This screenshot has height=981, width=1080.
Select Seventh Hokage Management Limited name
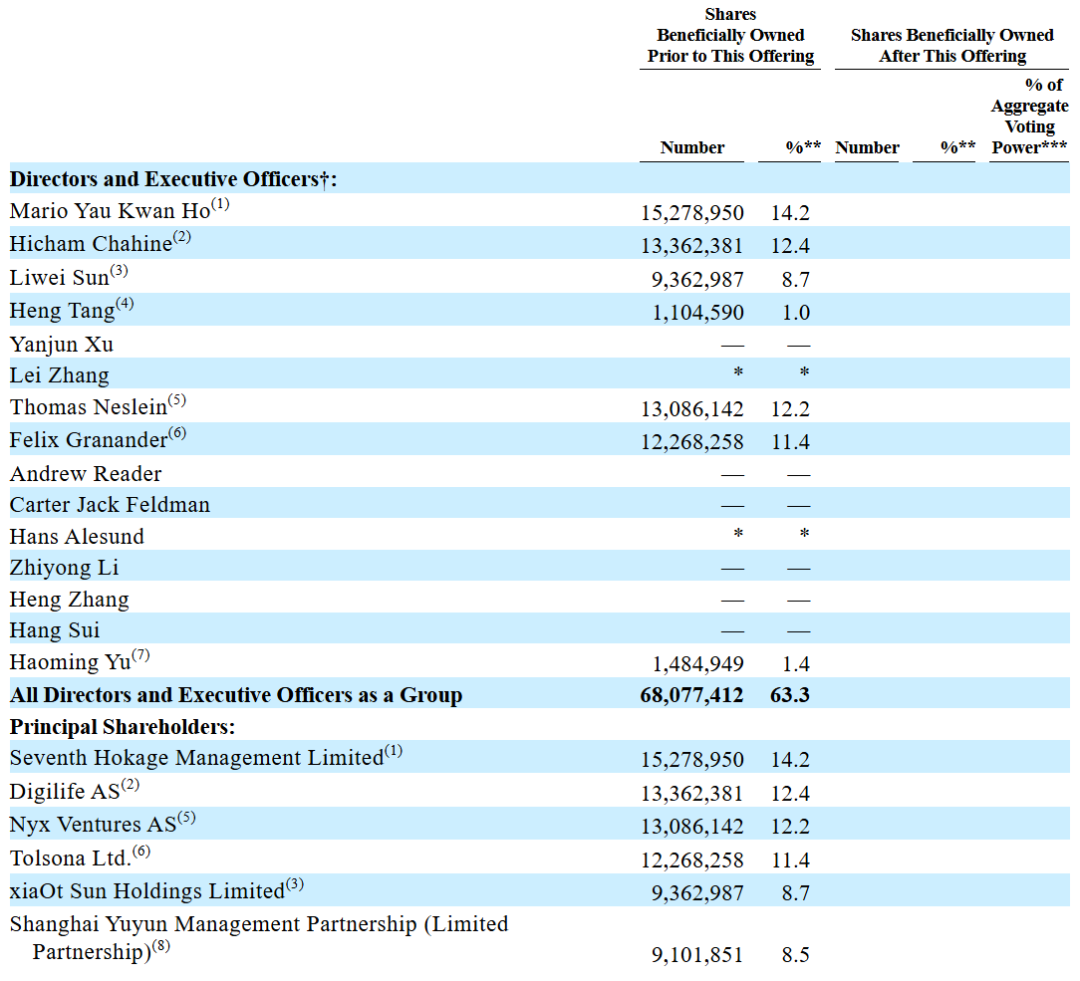[196, 759]
